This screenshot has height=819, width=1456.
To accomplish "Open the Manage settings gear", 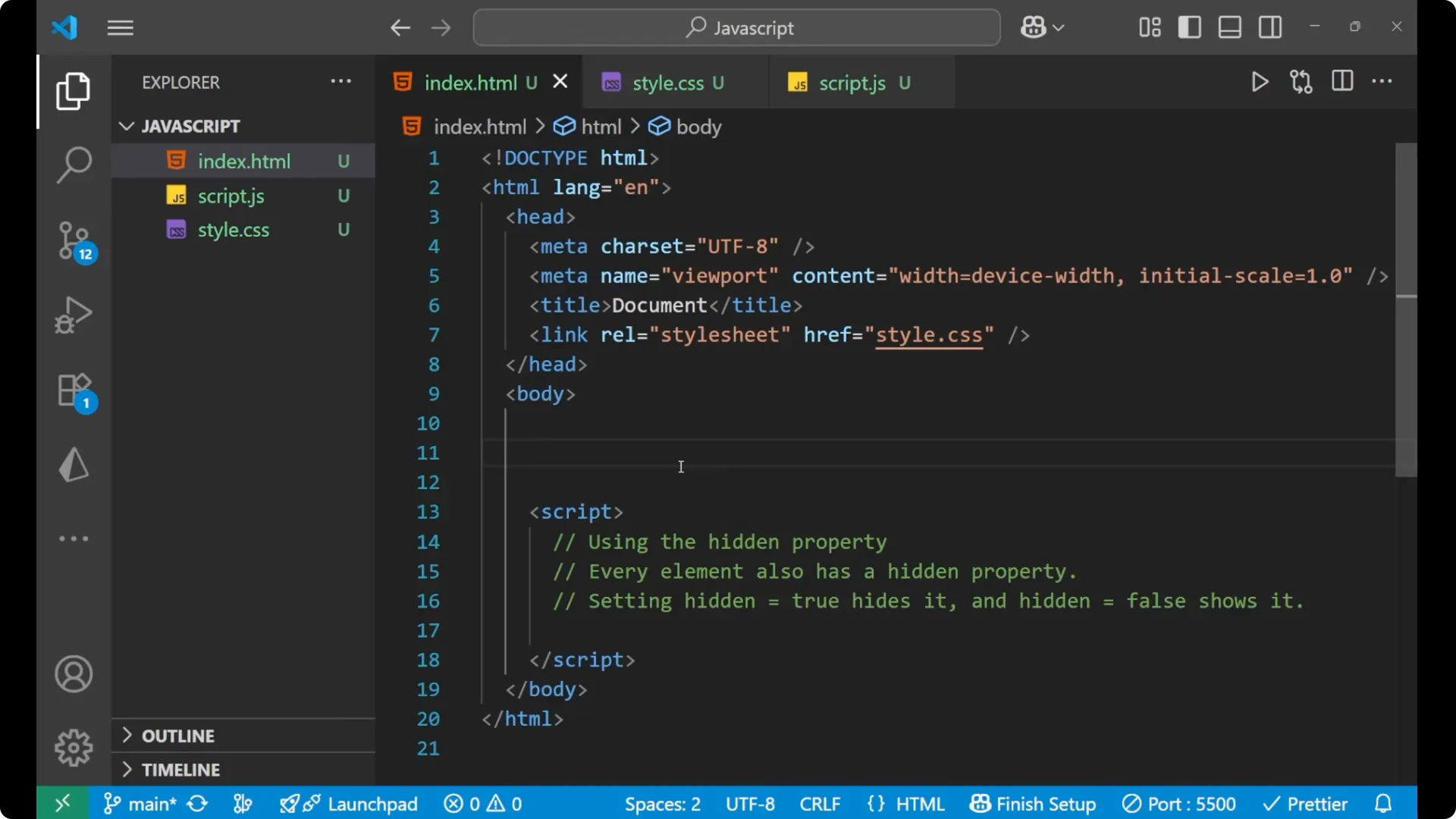I will tap(73, 747).
